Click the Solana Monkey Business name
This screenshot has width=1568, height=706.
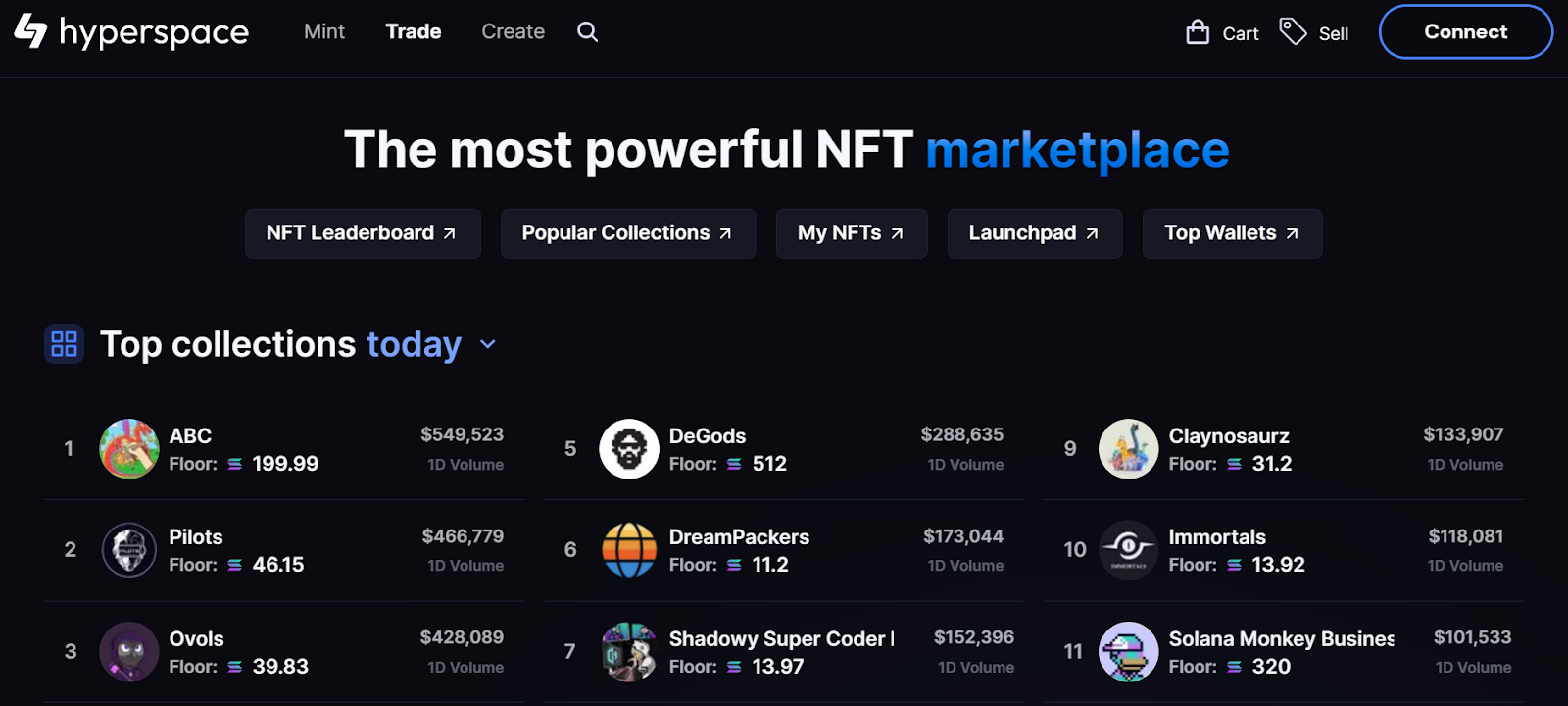1282,639
